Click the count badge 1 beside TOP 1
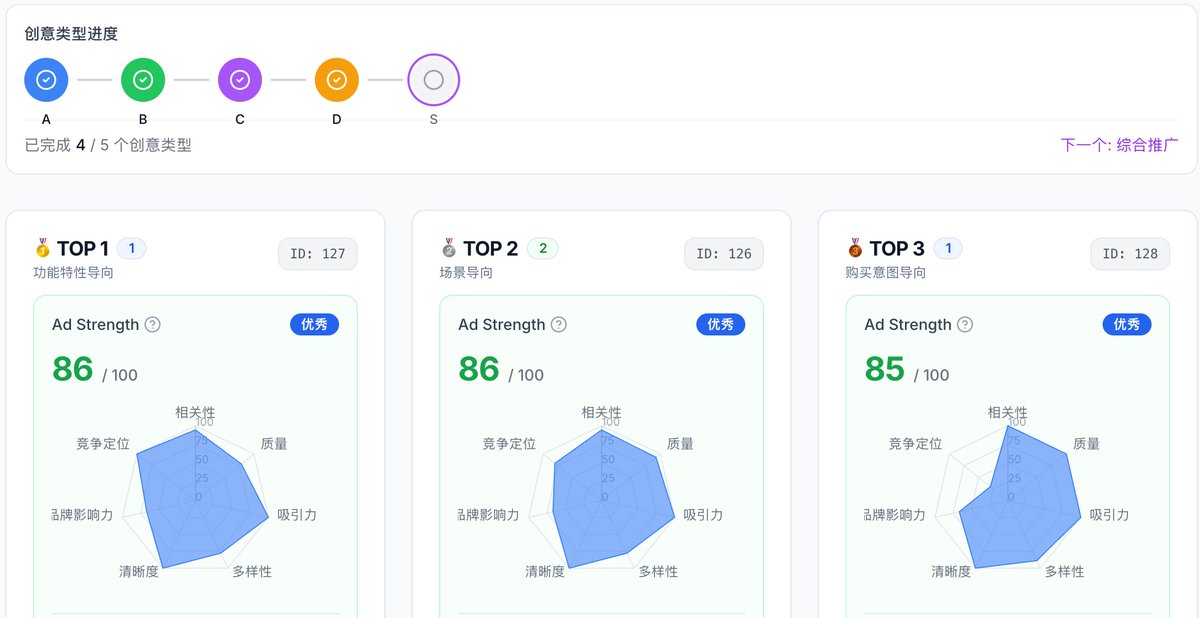The width and height of the screenshot is (1200, 618). point(132,248)
